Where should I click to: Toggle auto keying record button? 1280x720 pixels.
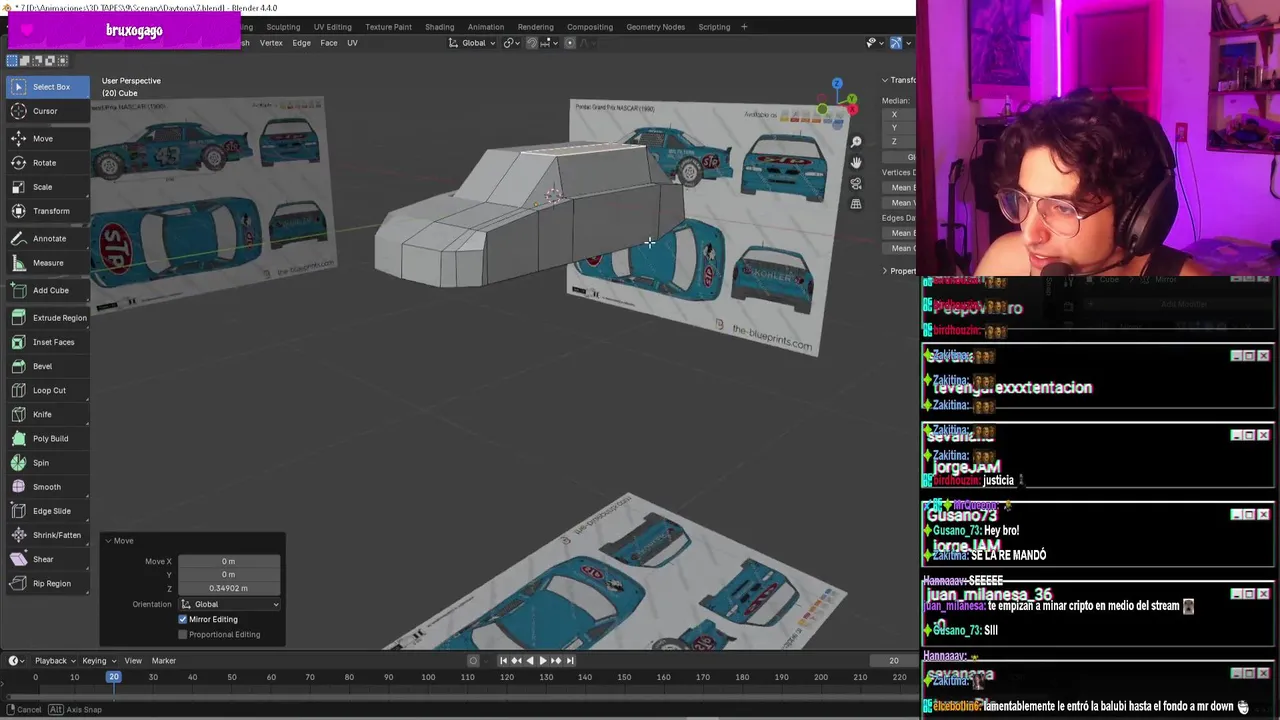pyautogui.click(x=474, y=660)
